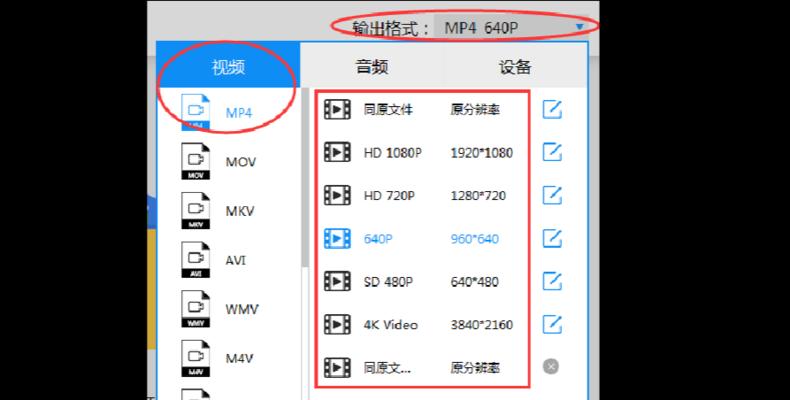Select the truncated 同原文... preset name

[387, 368]
